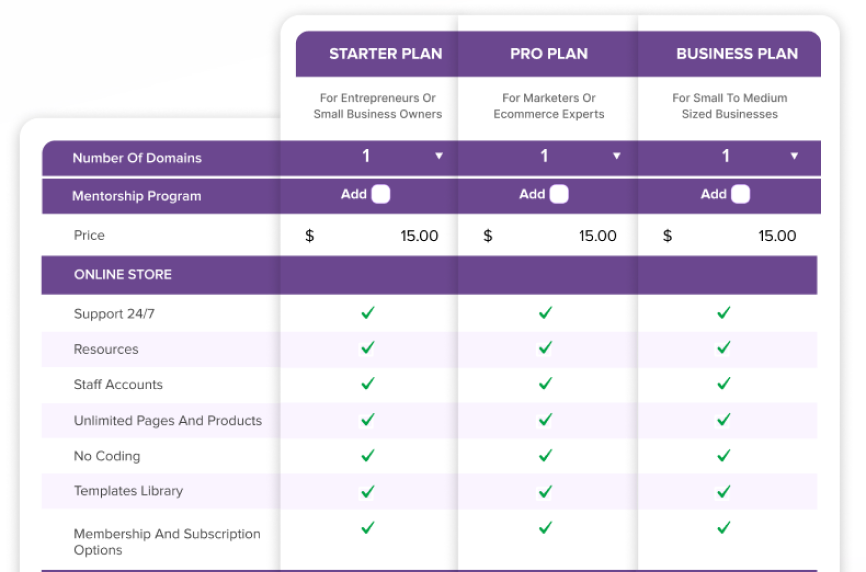Image resolution: width=866 pixels, height=572 pixels.
Task: Click the Business Plan 15.00 price value
Action: [777, 236]
